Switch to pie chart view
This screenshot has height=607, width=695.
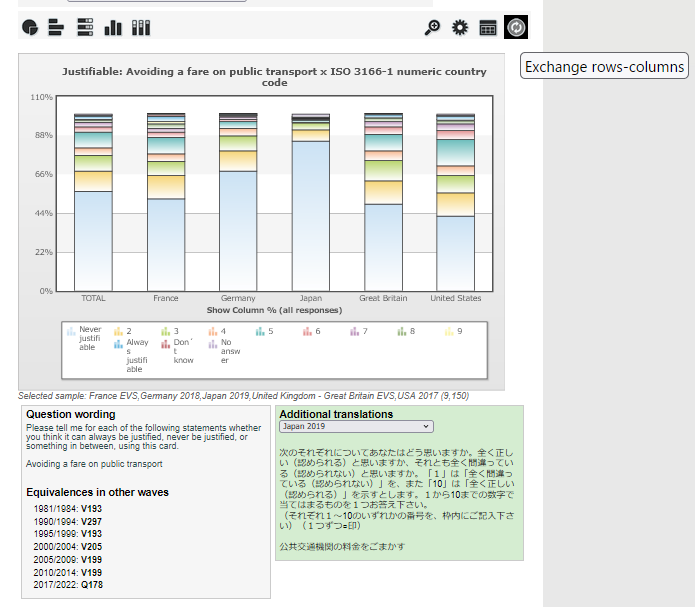coord(30,27)
